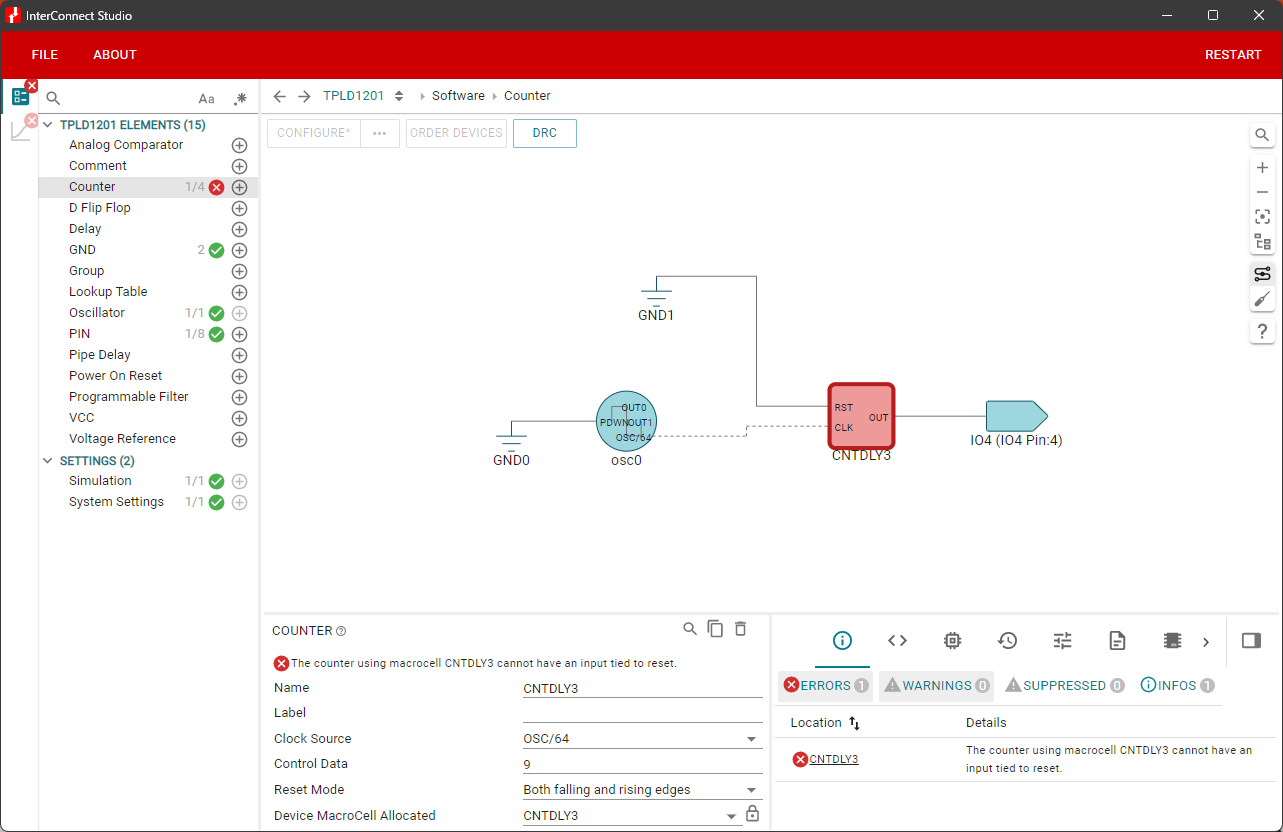The height and width of the screenshot is (832, 1283).
Task: Click the search magnifier in elements panel
Action: click(x=54, y=98)
